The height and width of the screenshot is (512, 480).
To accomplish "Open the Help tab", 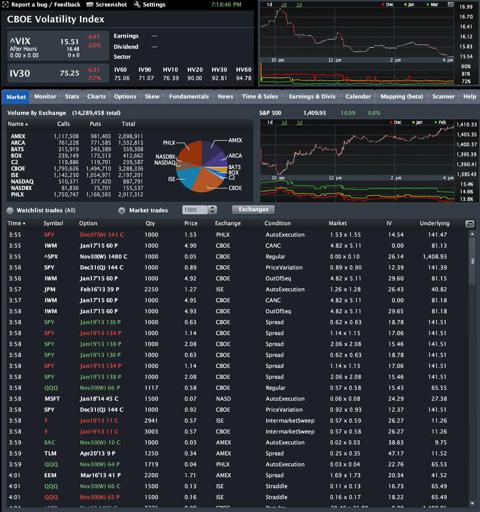I will pos(469,96).
